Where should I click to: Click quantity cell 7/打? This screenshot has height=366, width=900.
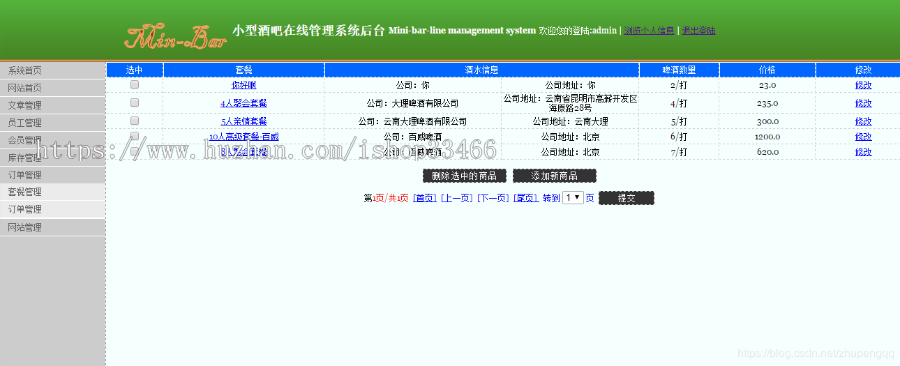tap(679, 152)
